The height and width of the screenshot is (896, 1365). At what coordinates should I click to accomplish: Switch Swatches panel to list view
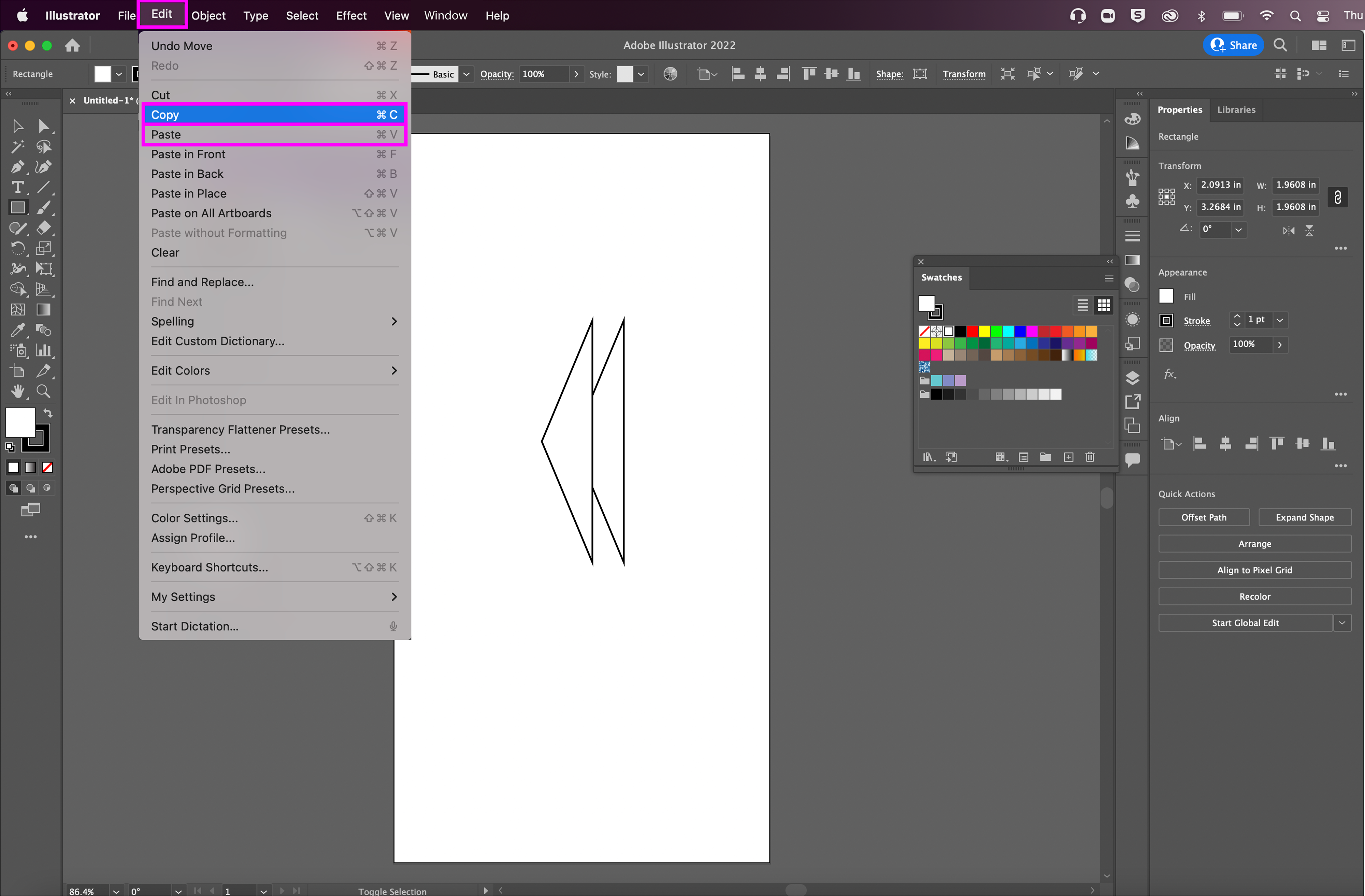click(x=1082, y=306)
